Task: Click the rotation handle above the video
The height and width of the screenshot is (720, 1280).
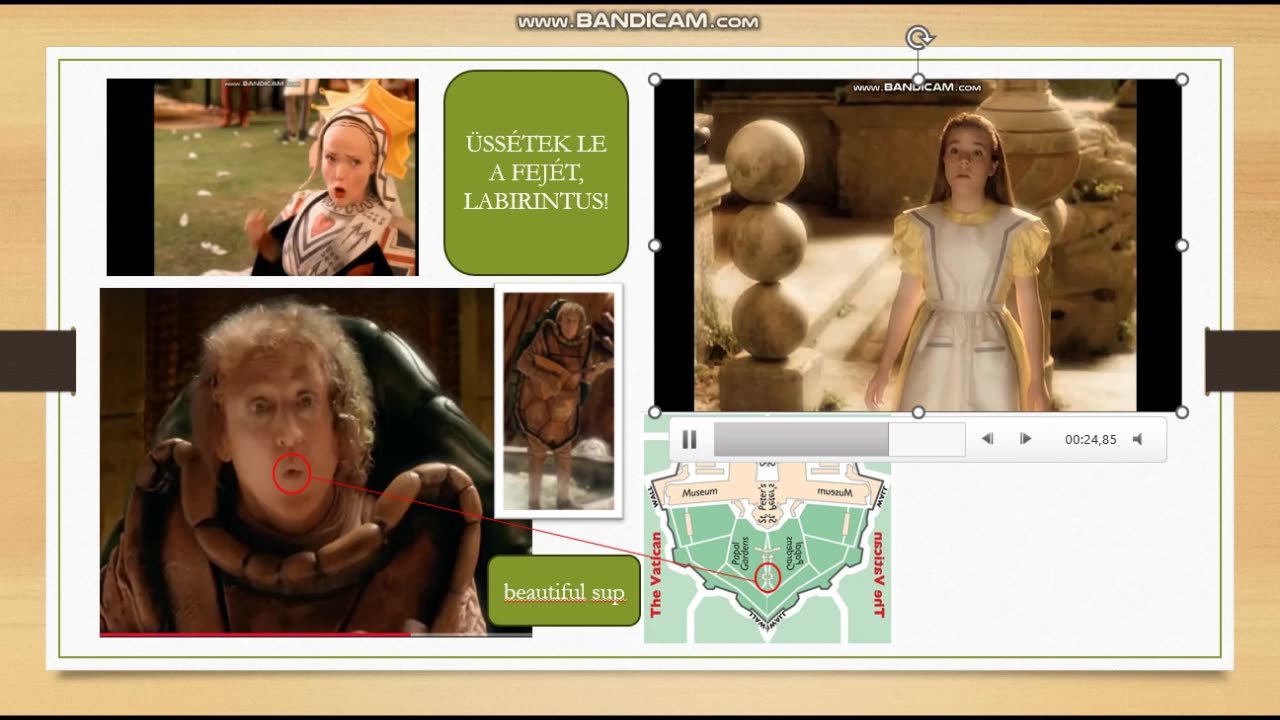Action: pyautogui.click(x=919, y=38)
